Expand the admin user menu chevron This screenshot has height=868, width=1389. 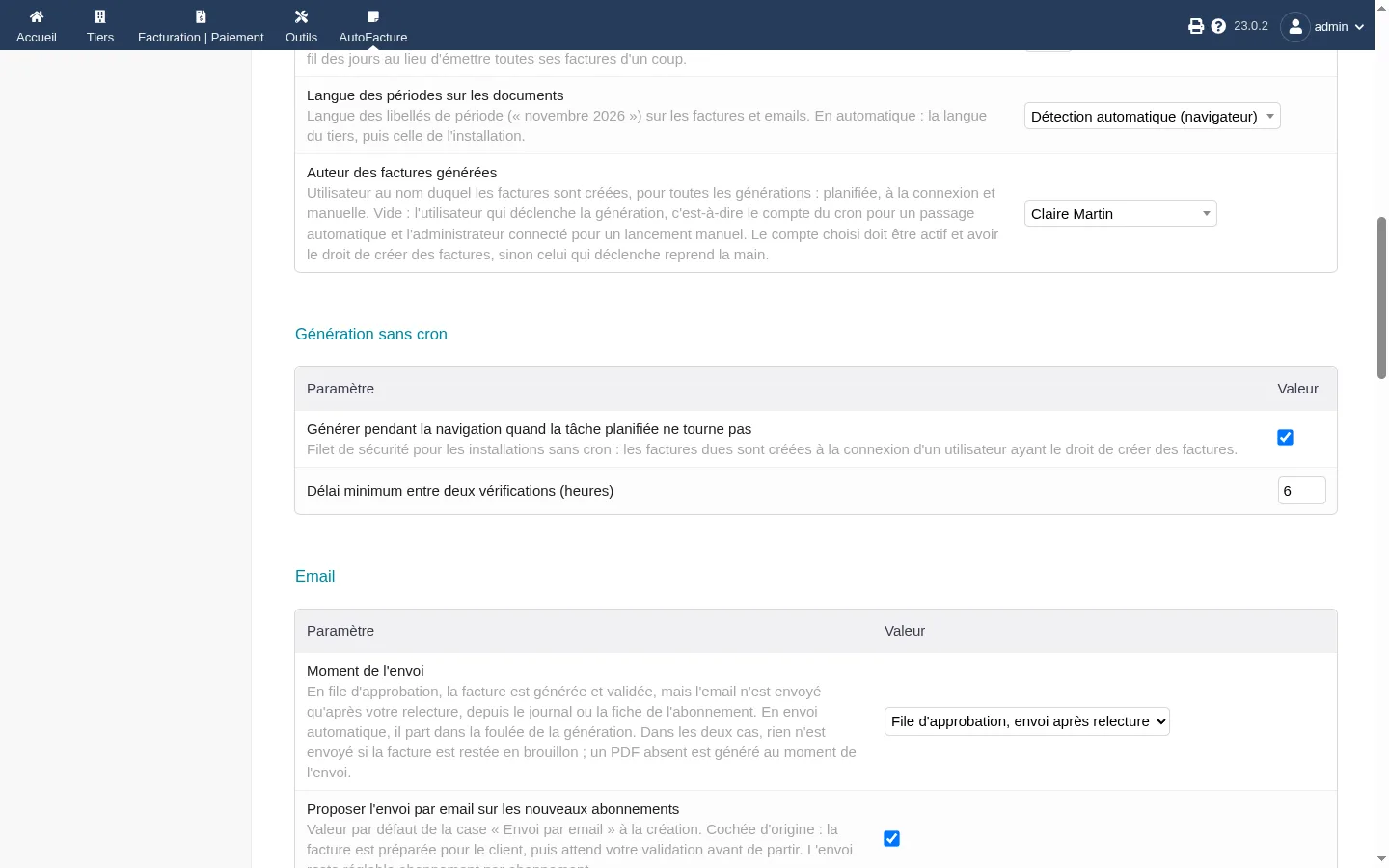click(1359, 27)
